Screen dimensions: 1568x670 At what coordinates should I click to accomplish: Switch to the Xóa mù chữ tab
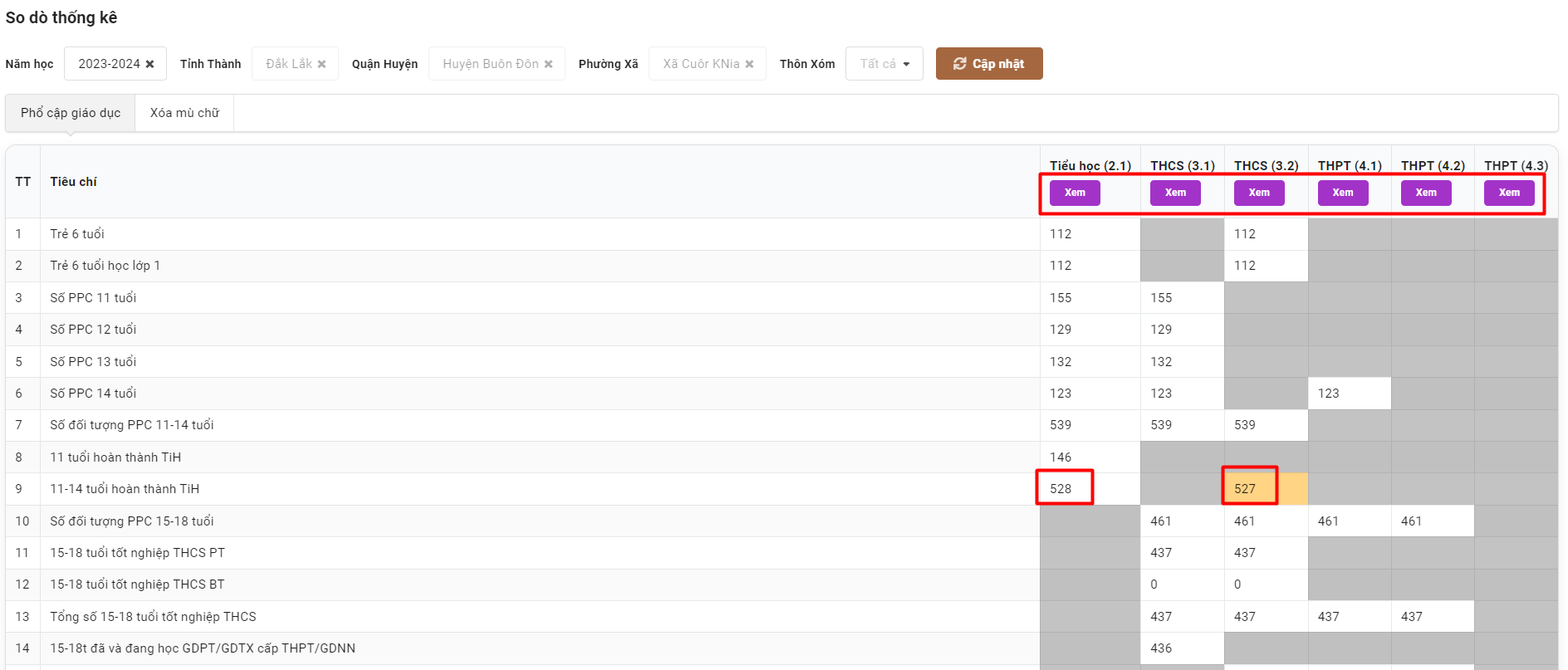click(x=184, y=113)
